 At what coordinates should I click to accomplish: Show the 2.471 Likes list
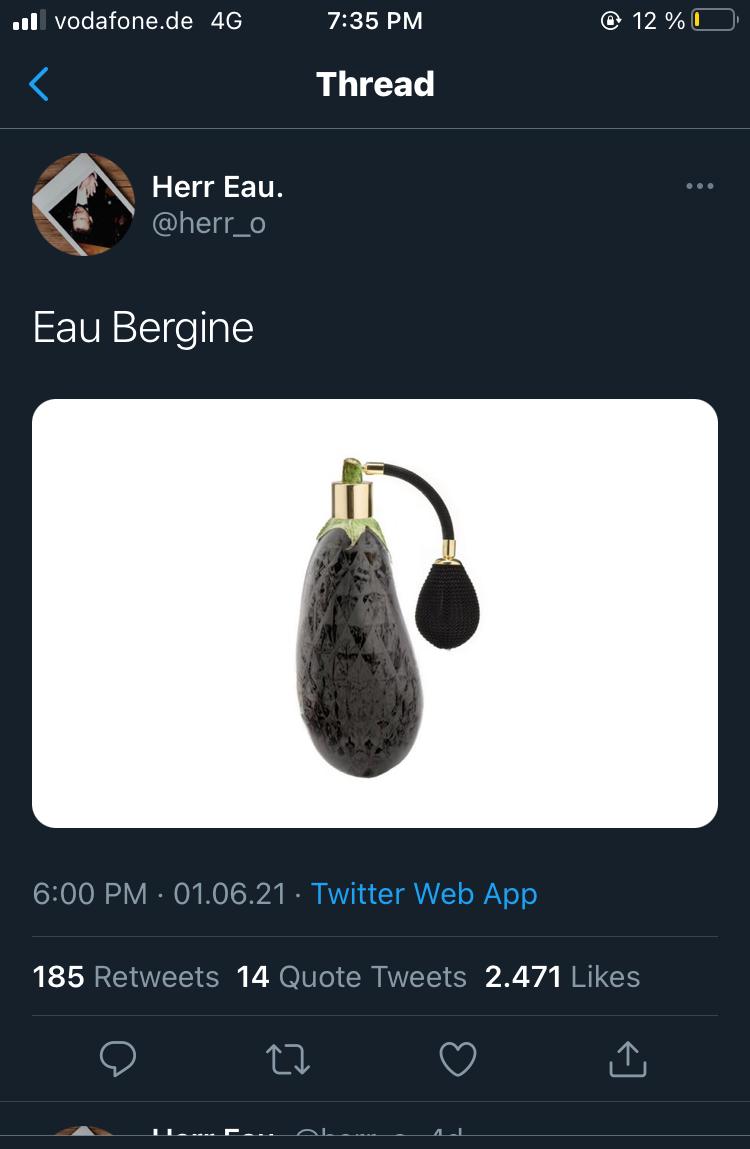[x=562, y=976]
